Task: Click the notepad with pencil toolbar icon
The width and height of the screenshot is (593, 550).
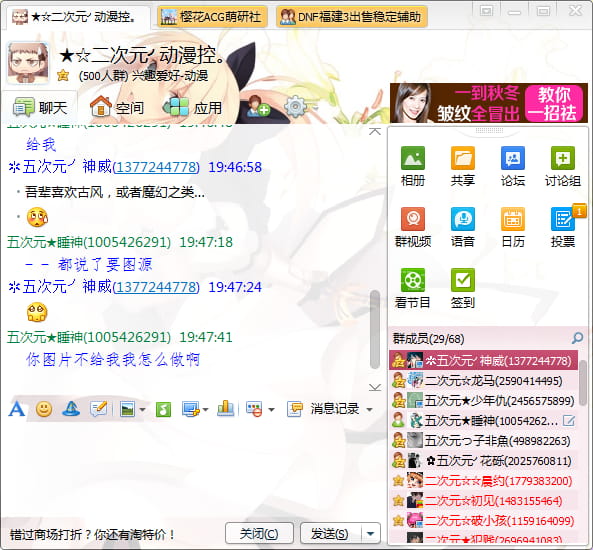Action: tap(98, 409)
